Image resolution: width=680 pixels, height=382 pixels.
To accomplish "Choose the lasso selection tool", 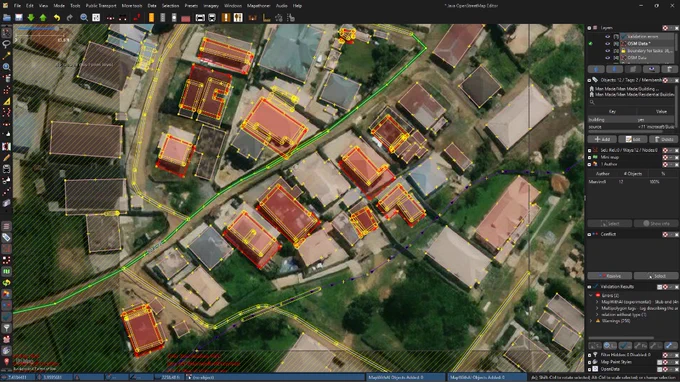I will (7, 44).
